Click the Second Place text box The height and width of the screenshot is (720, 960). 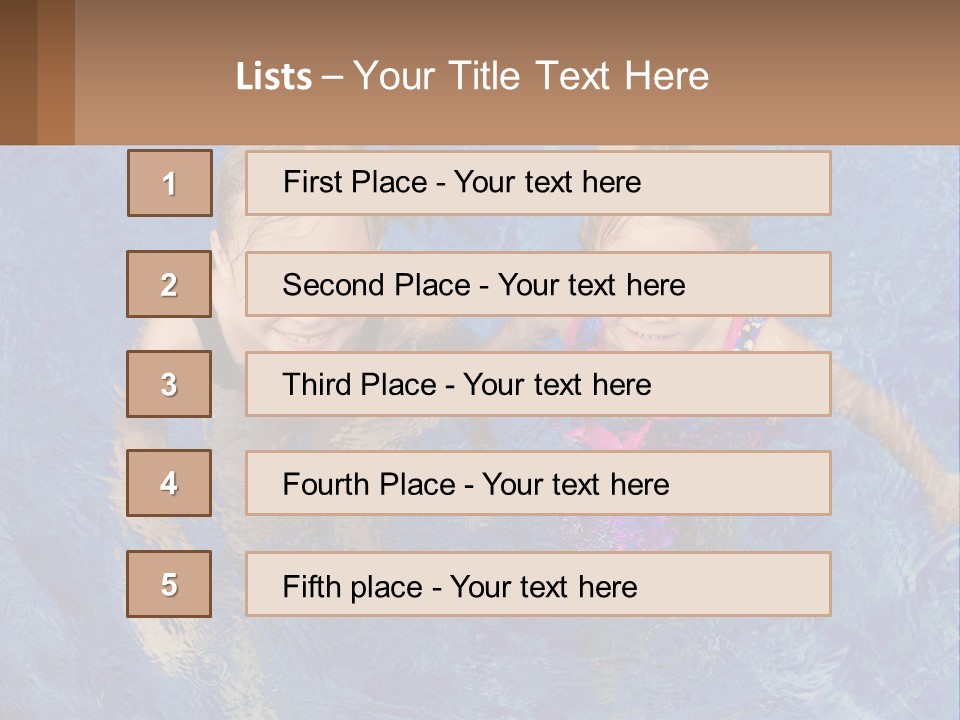pyautogui.click(x=538, y=284)
